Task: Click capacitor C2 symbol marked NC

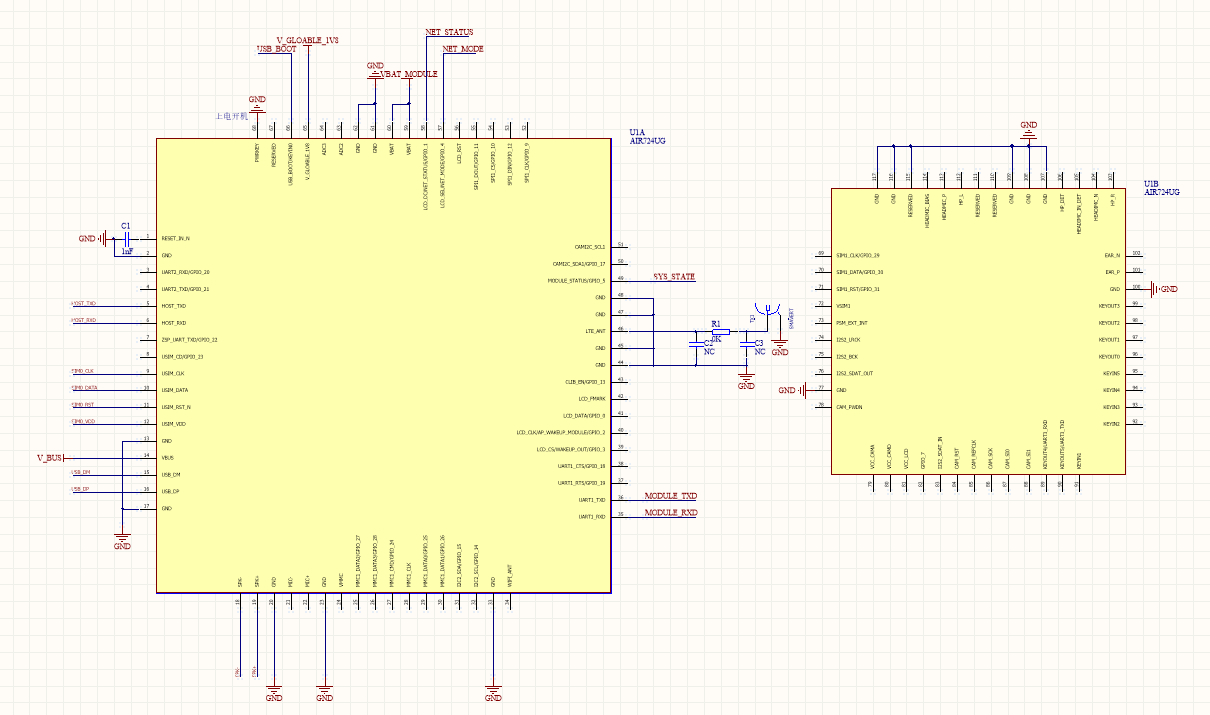Action: coord(697,342)
